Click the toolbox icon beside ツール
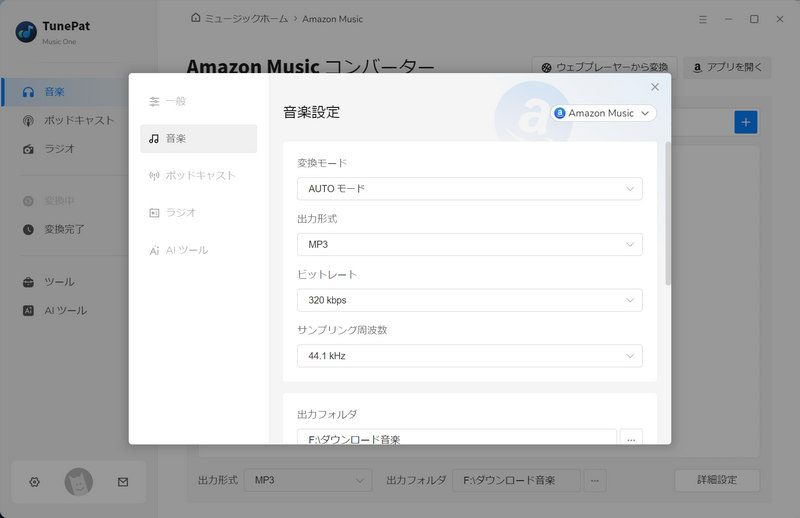Screen dimensions: 800x518 29,282
